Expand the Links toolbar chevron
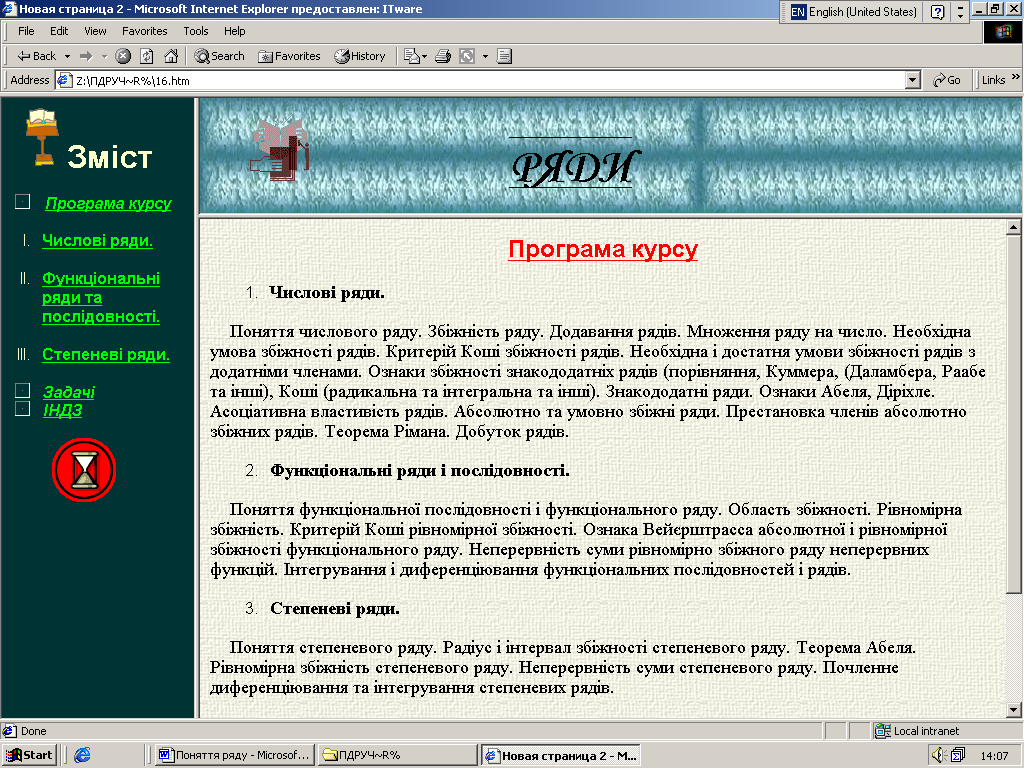This screenshot has height=768, width=1024. [1016, 77]
